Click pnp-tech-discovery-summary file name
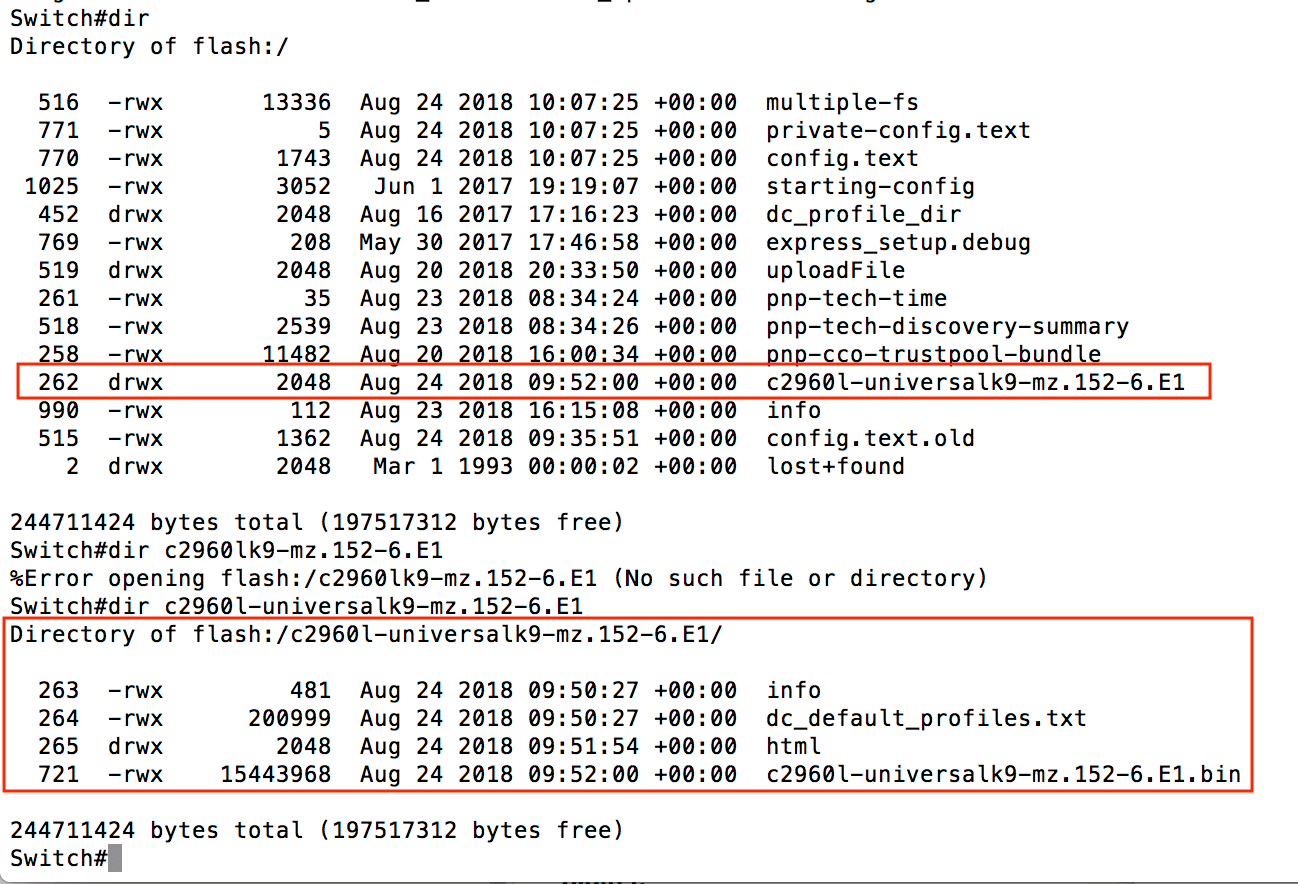Image resolution: width=1298 pixels, height=884 pixels. pos(947,326)
